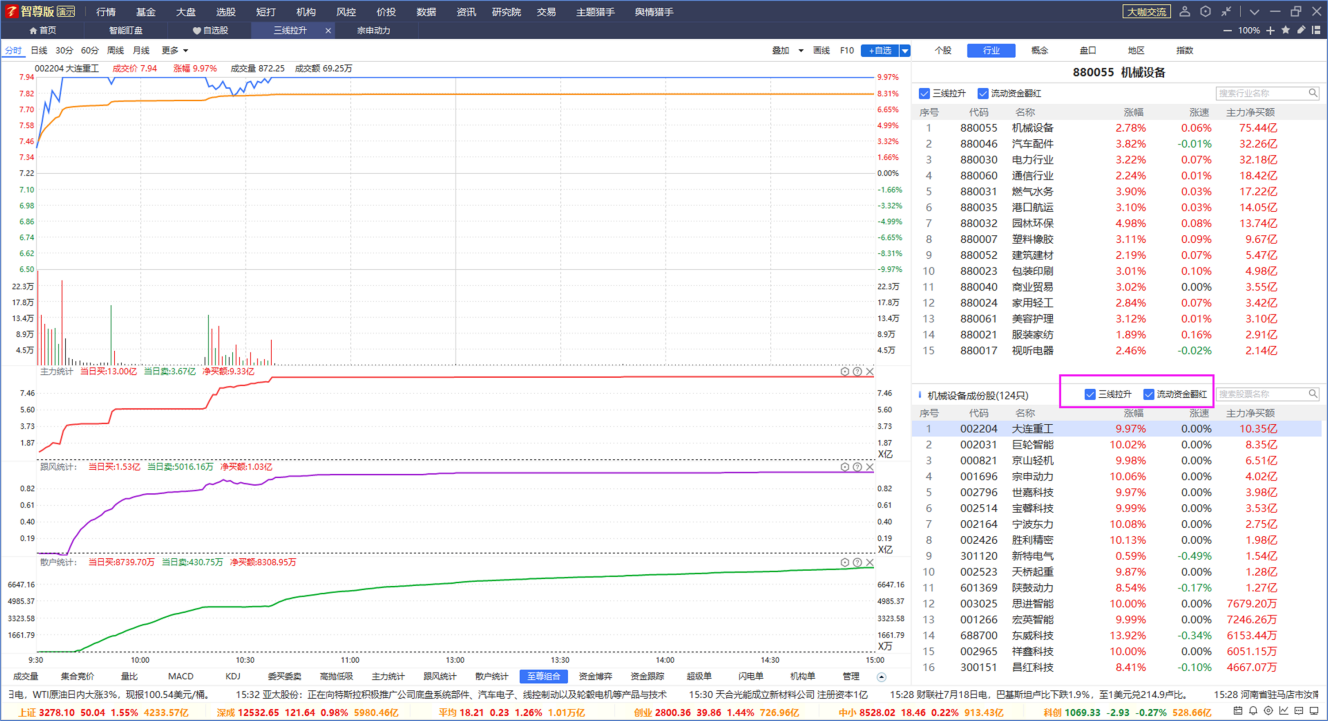This screenshot has width=1328, height=721.
Task: Sort constituent stocks by 主力净买额 column
Action: point(1251,413)
